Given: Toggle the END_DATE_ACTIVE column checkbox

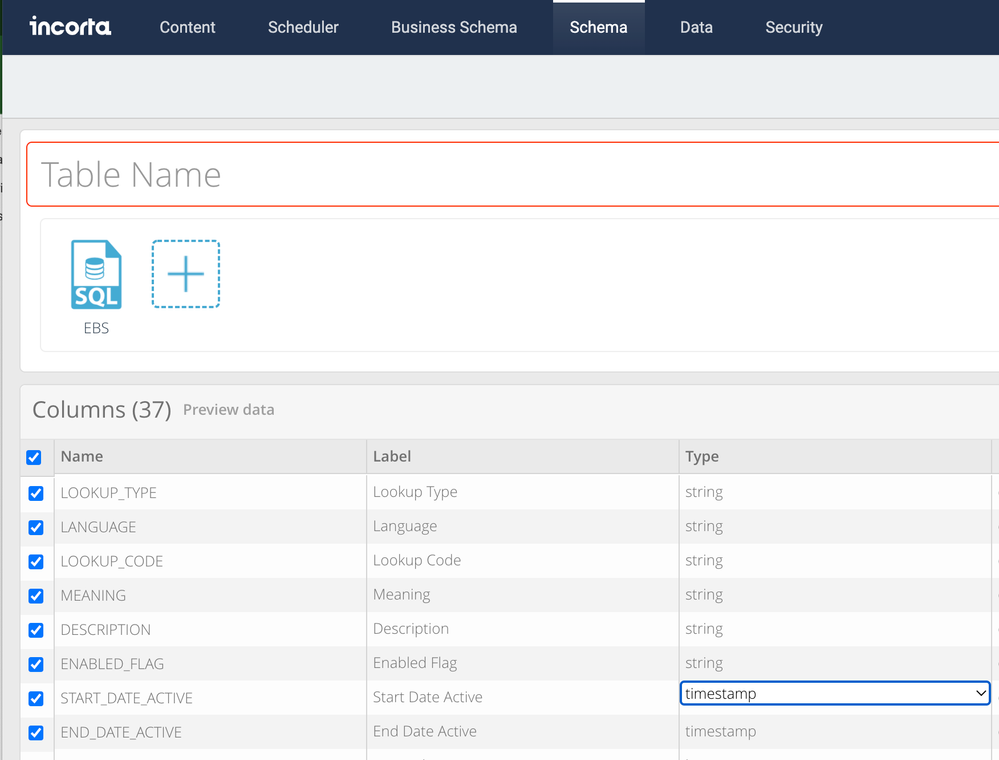Looking at the screenshot, I should click(x=36, y=732).
